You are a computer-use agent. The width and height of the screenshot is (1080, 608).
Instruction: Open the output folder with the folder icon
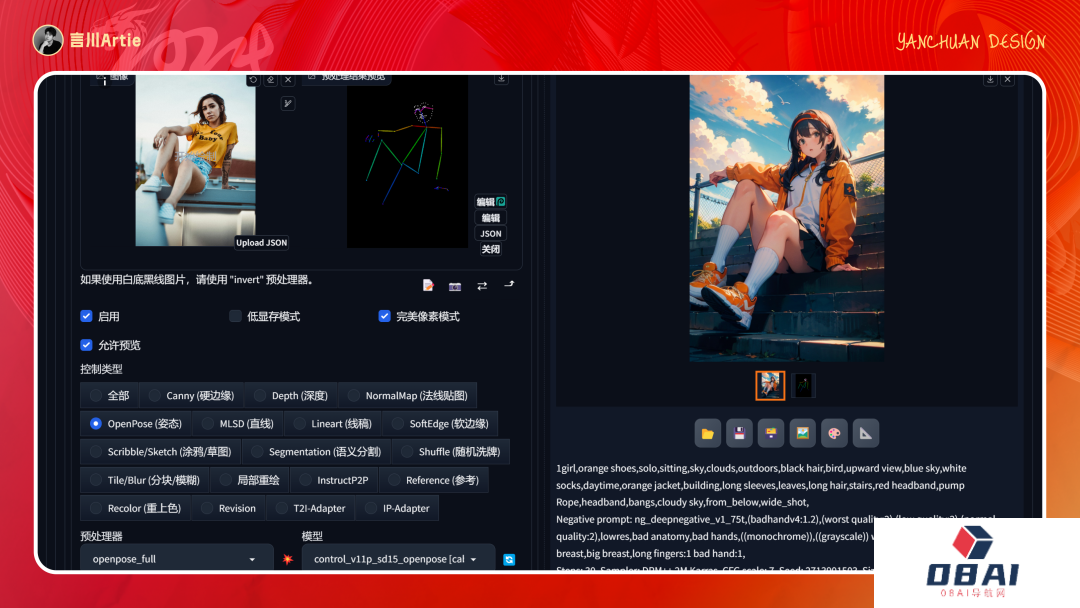707,433
